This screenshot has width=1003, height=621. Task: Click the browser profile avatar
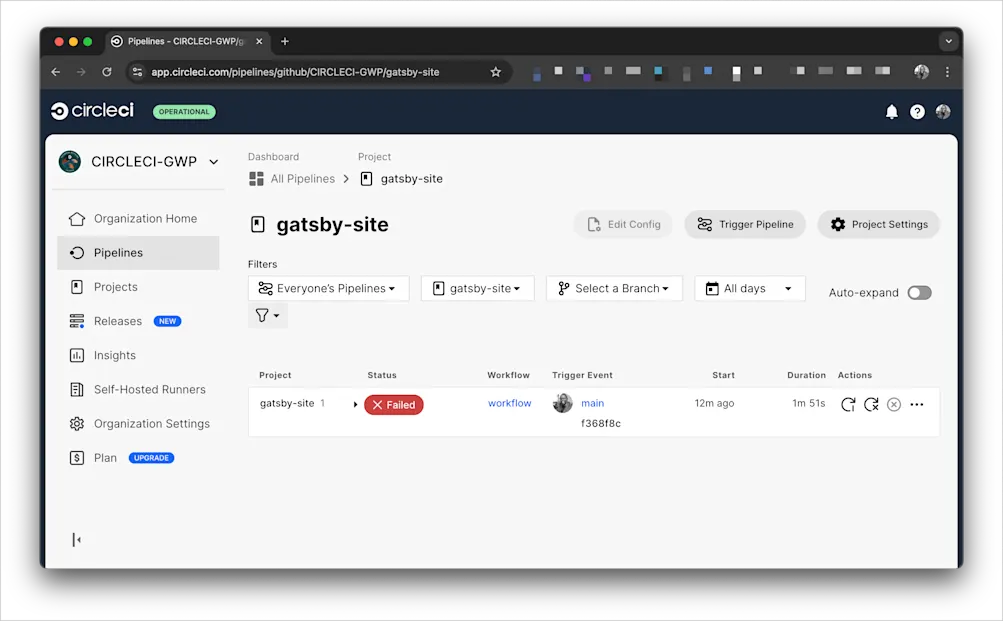tap(921, 72)
